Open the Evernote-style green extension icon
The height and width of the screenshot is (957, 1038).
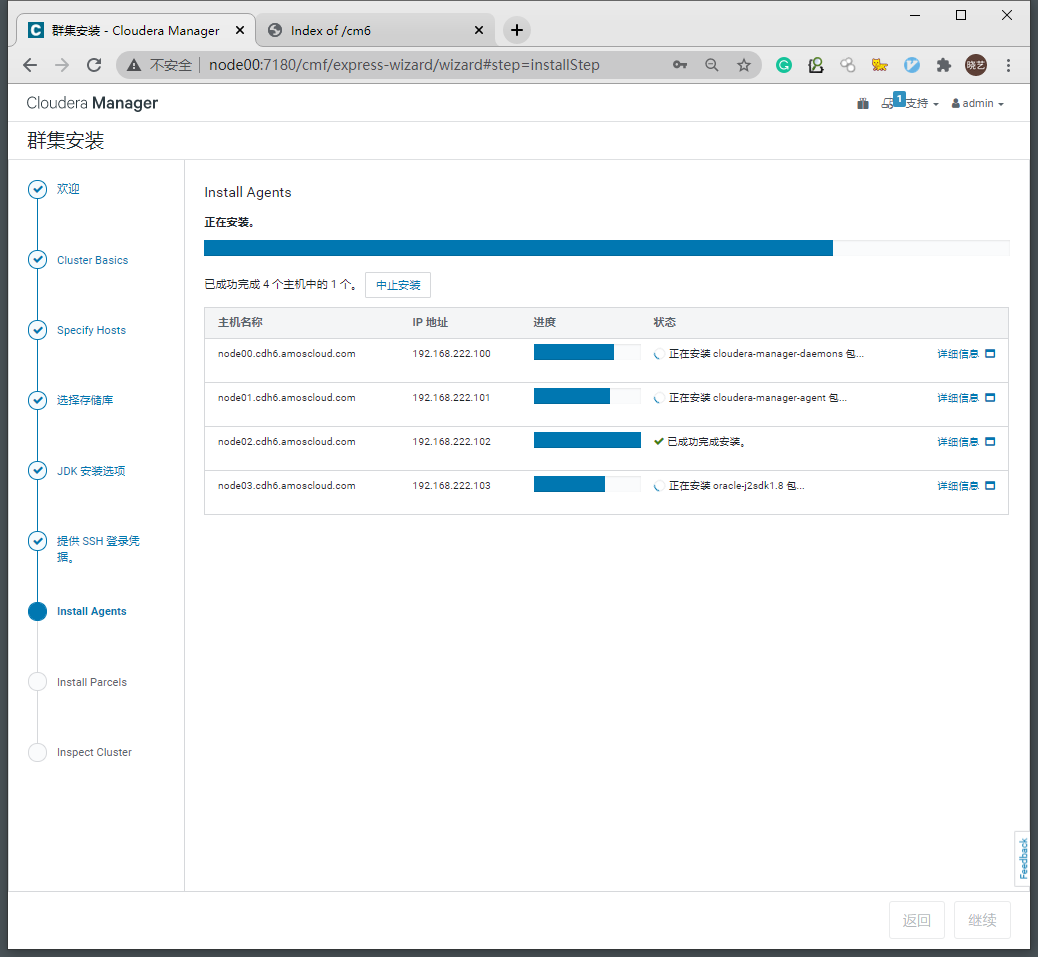pos(816,65)
